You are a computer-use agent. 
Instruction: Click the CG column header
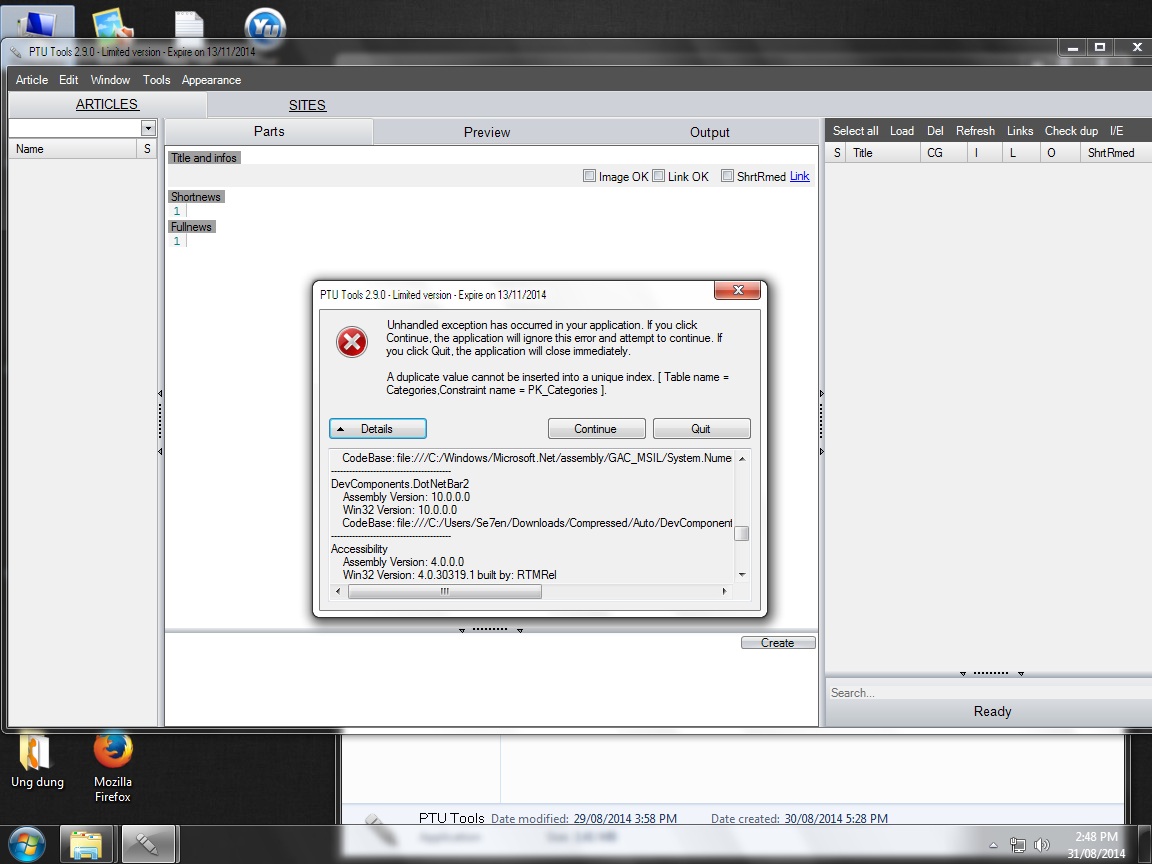click(x=943, y=153)
